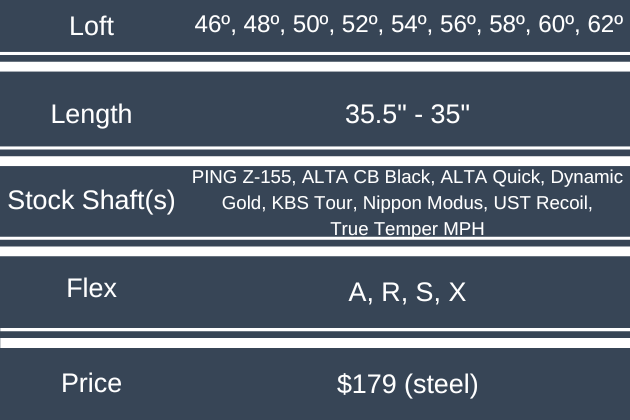Click the Flex row label
Screen dimensions: 630x420
92,289
